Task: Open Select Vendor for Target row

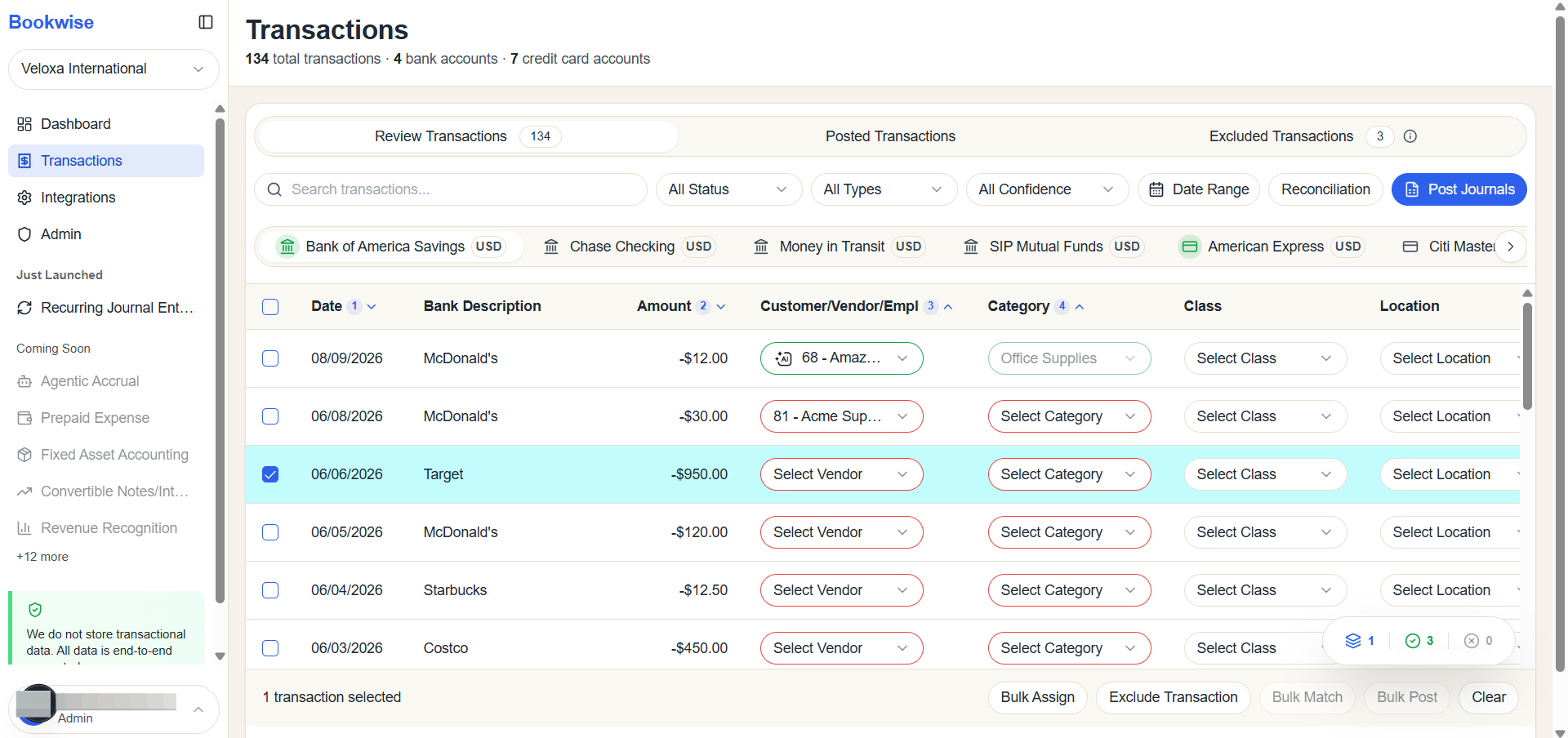Action: click(841, 474)
